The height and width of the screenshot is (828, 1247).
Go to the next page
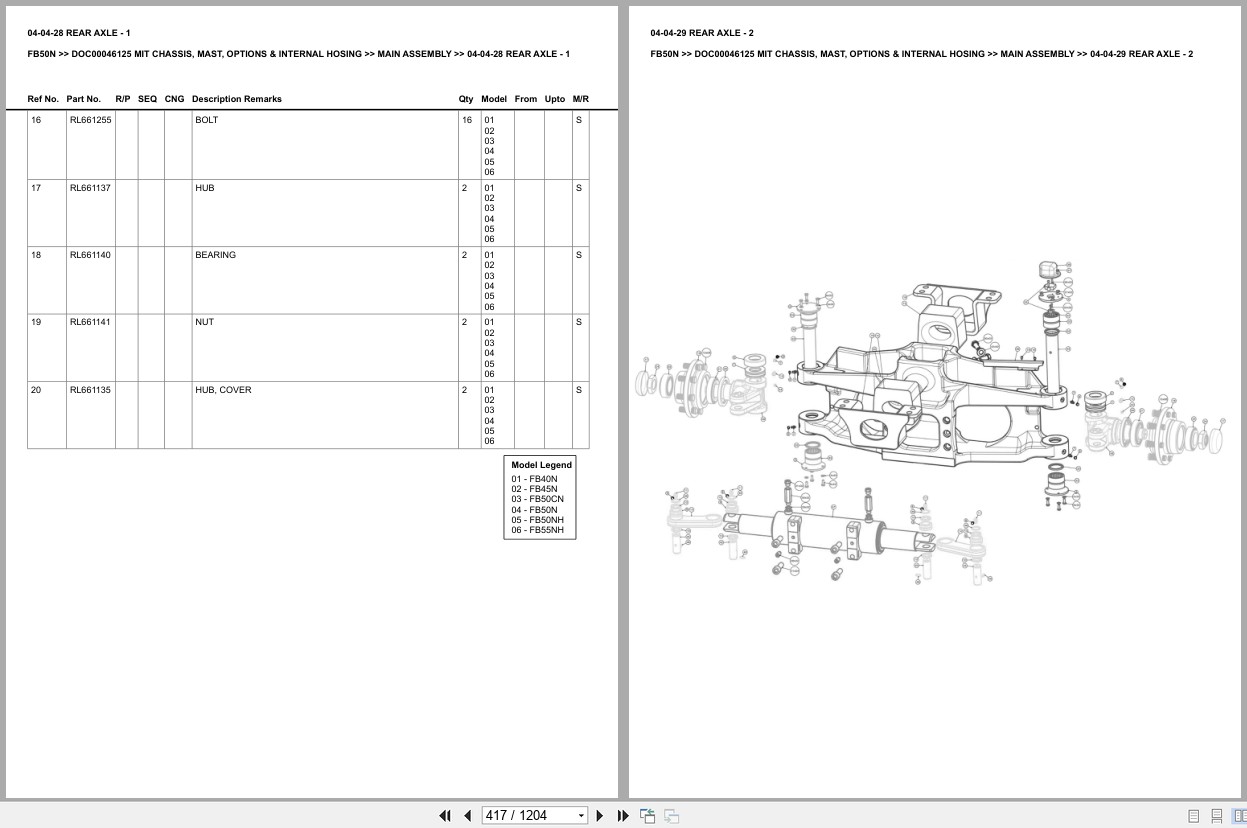tap(600, 816)
